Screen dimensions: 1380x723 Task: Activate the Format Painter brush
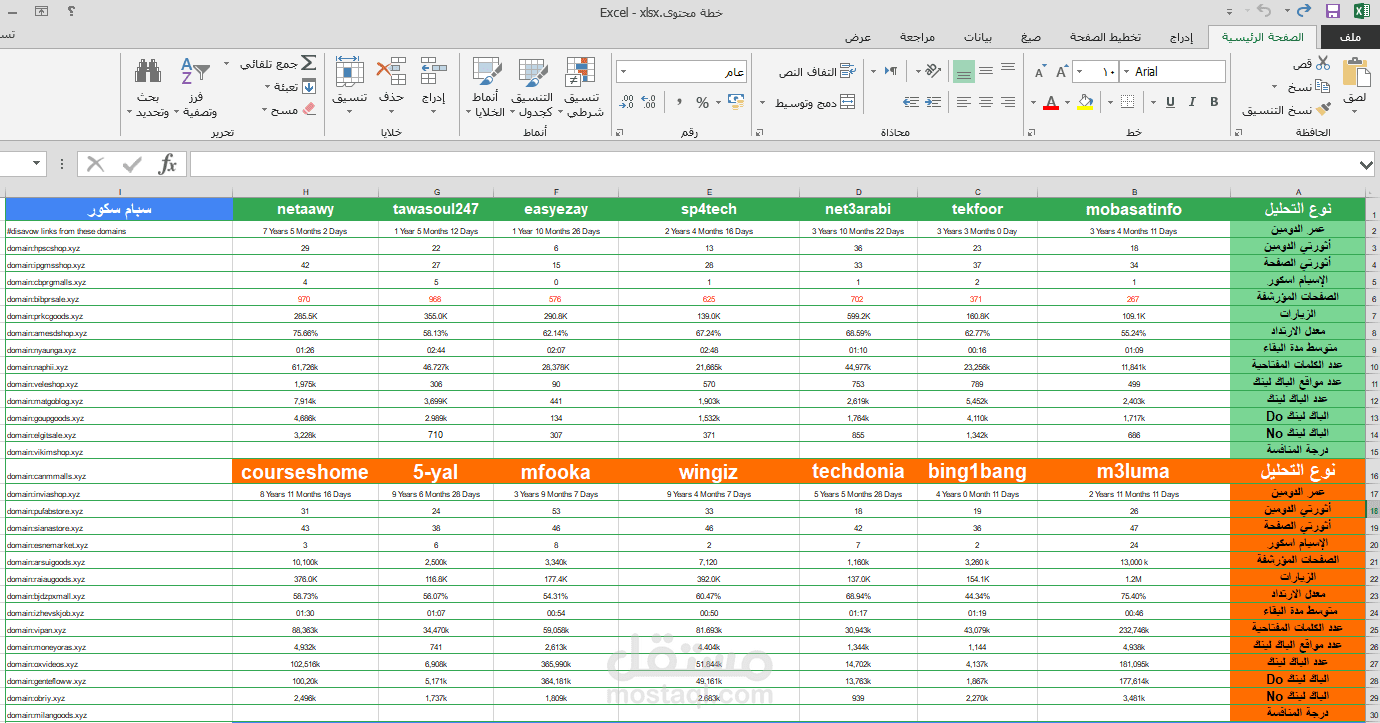click(1323, 109)
